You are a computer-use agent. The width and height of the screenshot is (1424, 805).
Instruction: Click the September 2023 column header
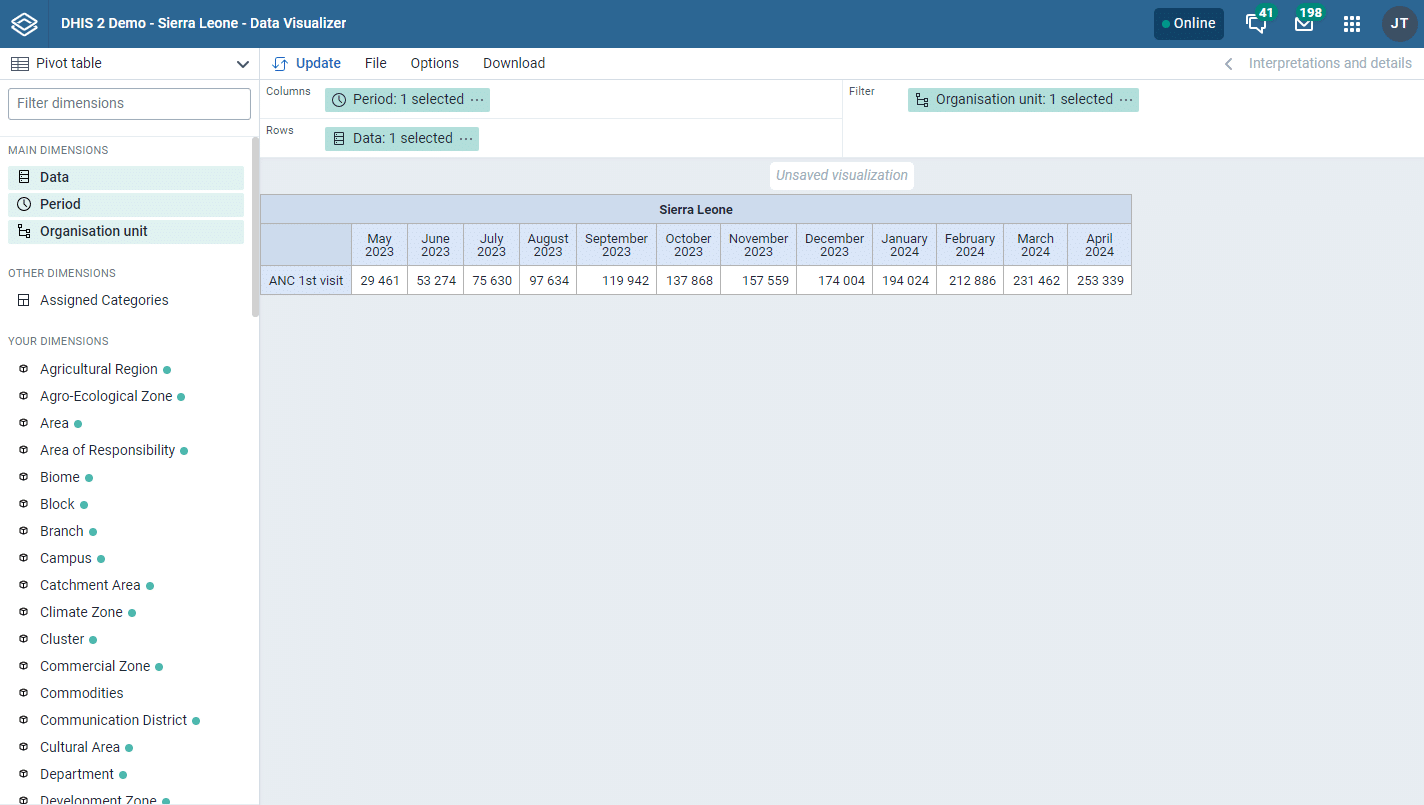click(616, 245)
